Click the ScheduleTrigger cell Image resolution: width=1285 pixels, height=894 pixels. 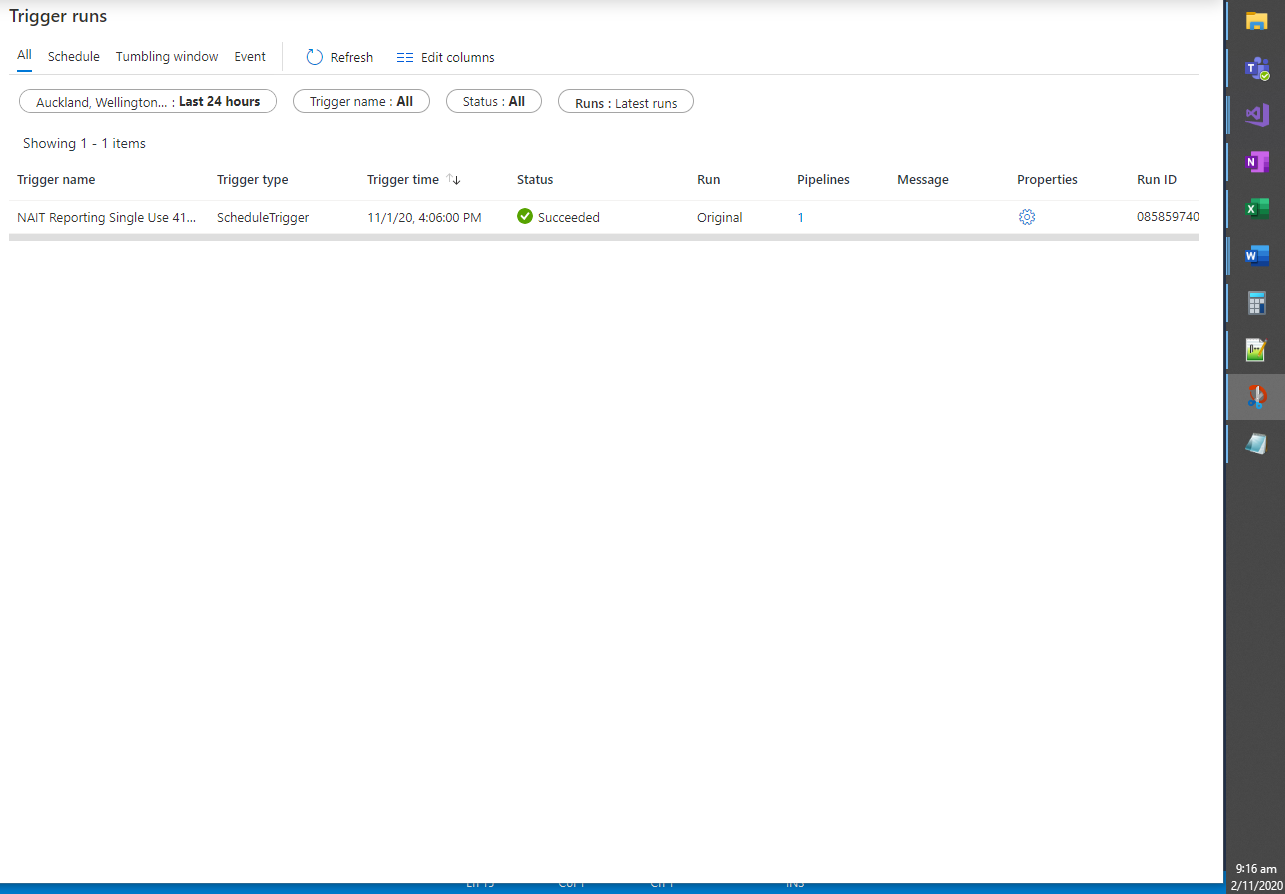pos(263,217)
